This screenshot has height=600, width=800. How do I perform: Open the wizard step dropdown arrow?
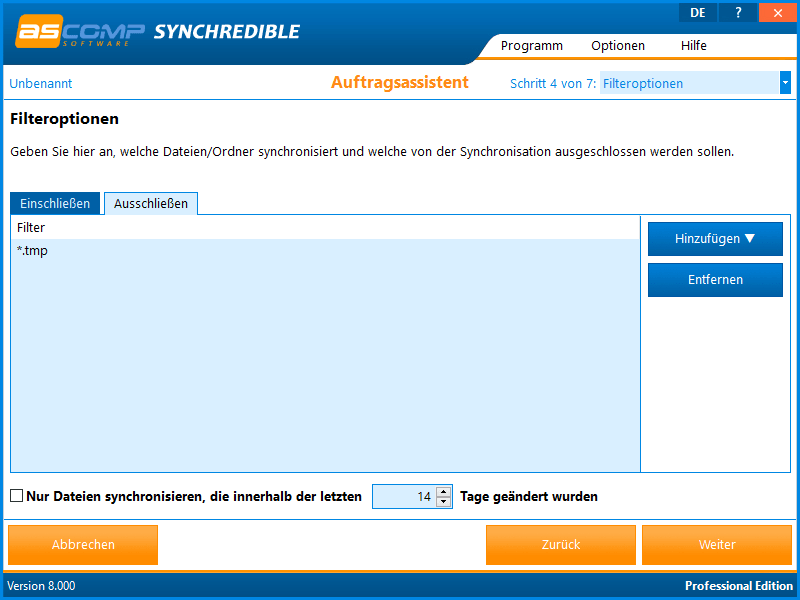click(x=785, y=83)
